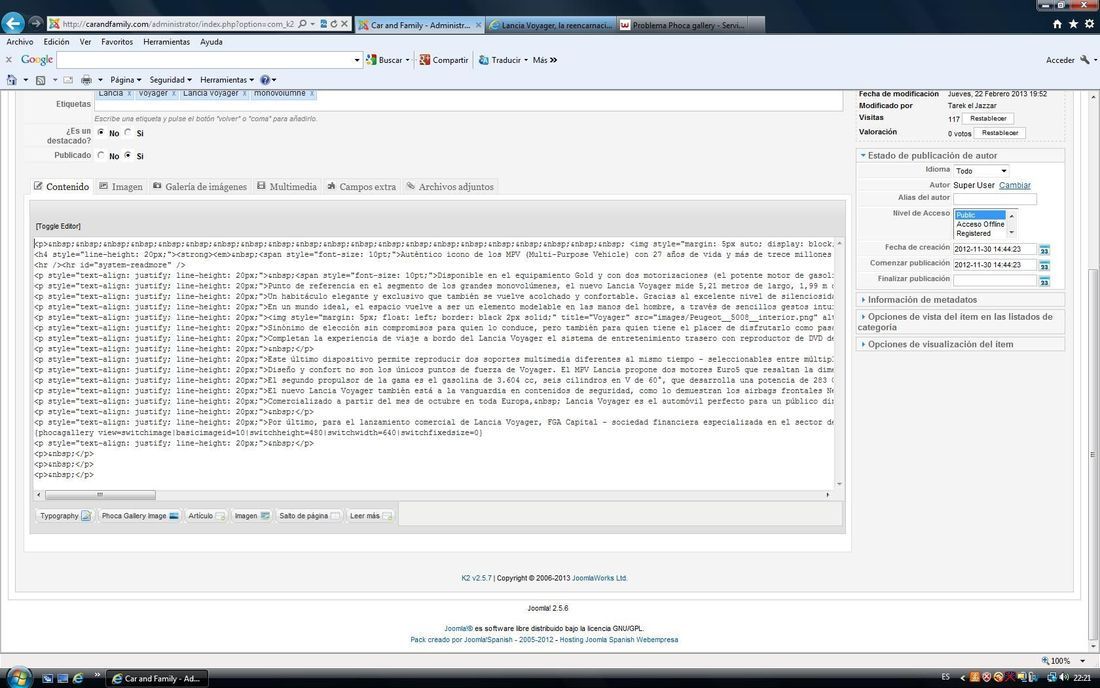Remove the Lancia tag with its x

tap(129, 93)
